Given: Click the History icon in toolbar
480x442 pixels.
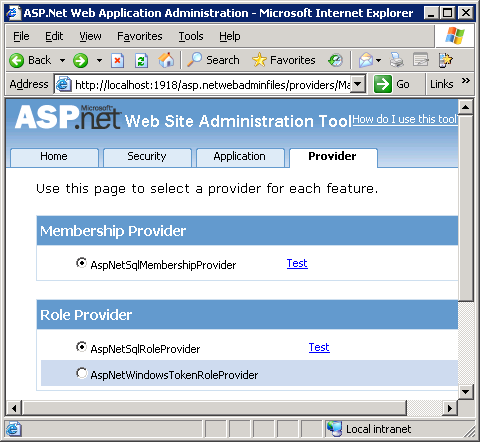Looking at the screenshot, I should tap(335, 60).
